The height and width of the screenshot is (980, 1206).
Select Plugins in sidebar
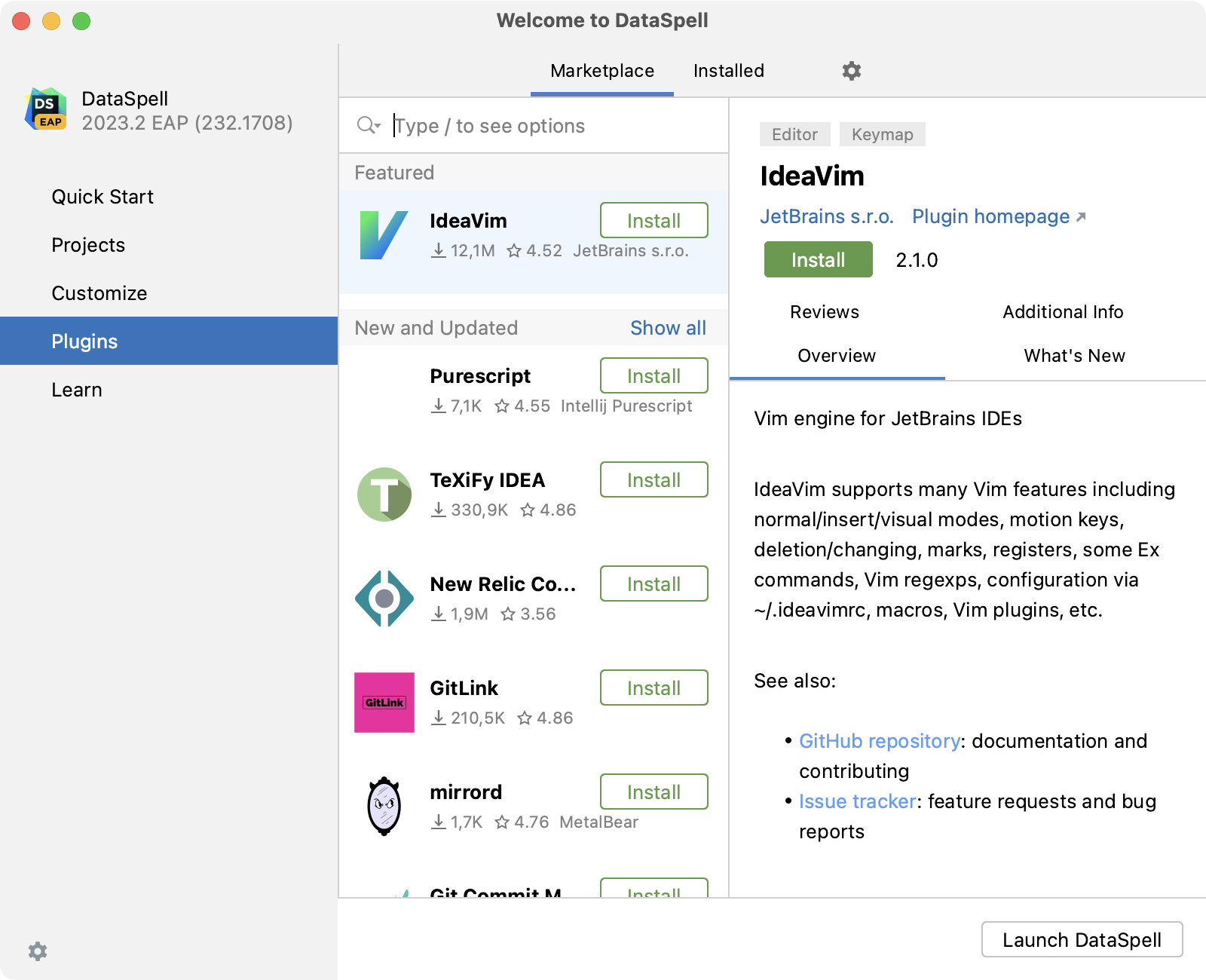[169, 341]
